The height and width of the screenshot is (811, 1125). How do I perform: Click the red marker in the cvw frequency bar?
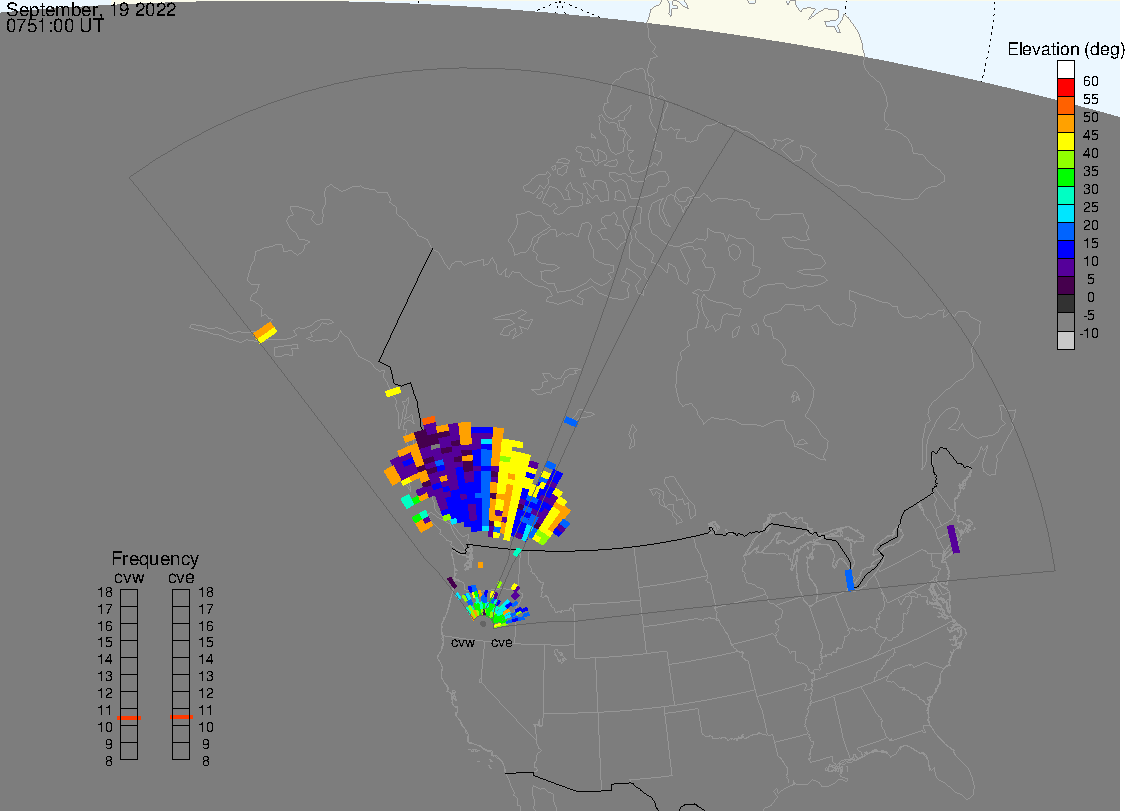[129, 718]
